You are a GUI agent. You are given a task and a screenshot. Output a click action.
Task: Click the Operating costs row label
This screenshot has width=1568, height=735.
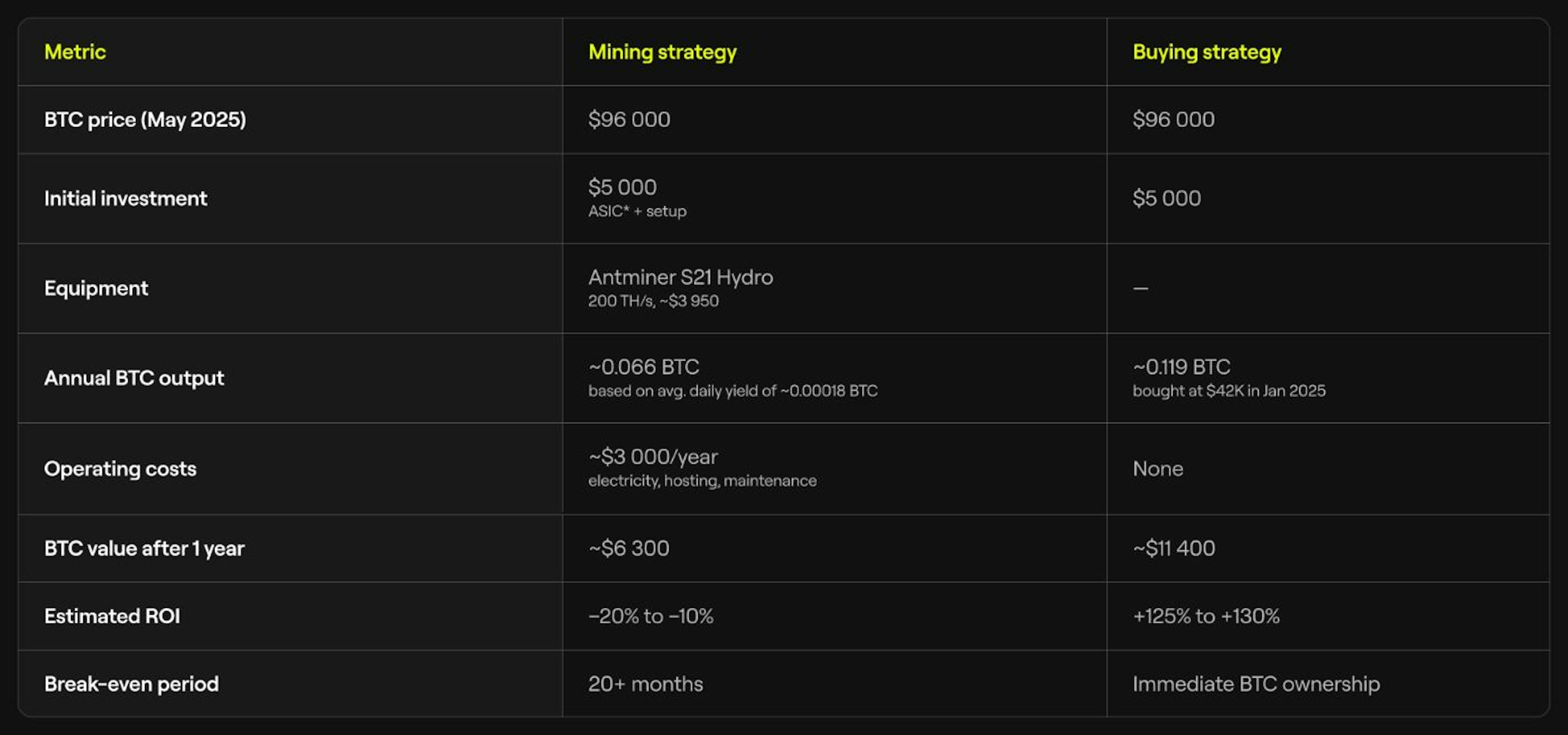(120, 469)
